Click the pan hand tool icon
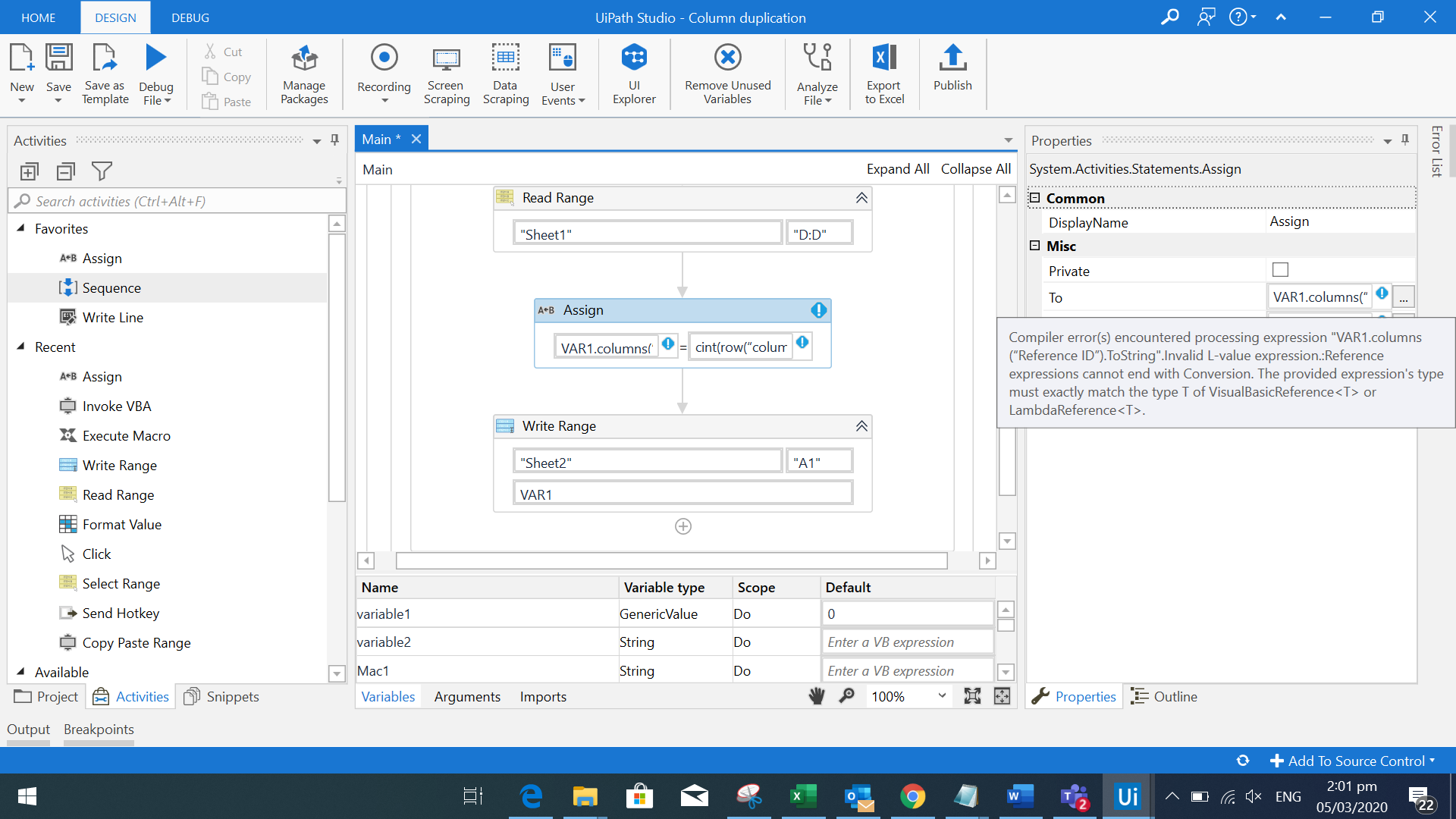The image size is (1456, 819). click(x=817, y=696)
